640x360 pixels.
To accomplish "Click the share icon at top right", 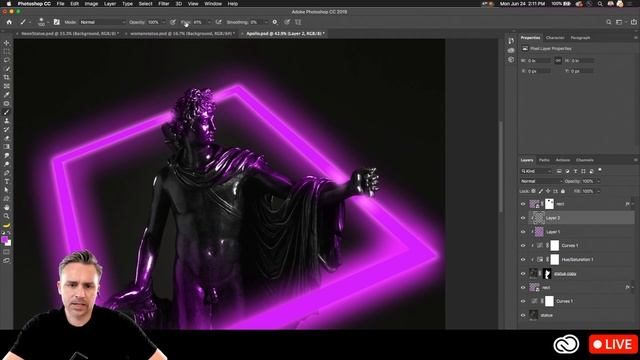I will [x=634, y=22].
